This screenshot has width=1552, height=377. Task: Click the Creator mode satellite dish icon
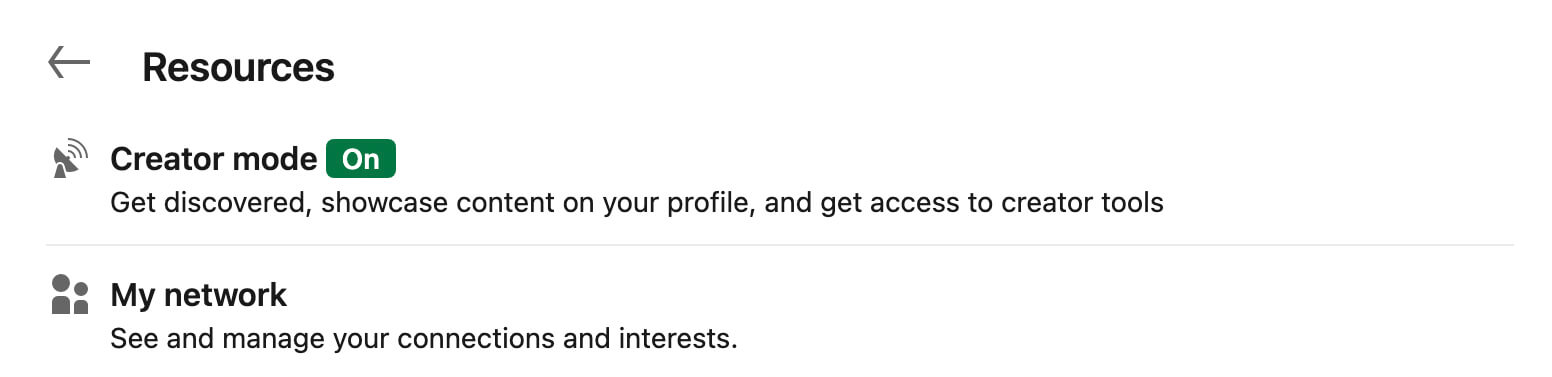[70, 160]
